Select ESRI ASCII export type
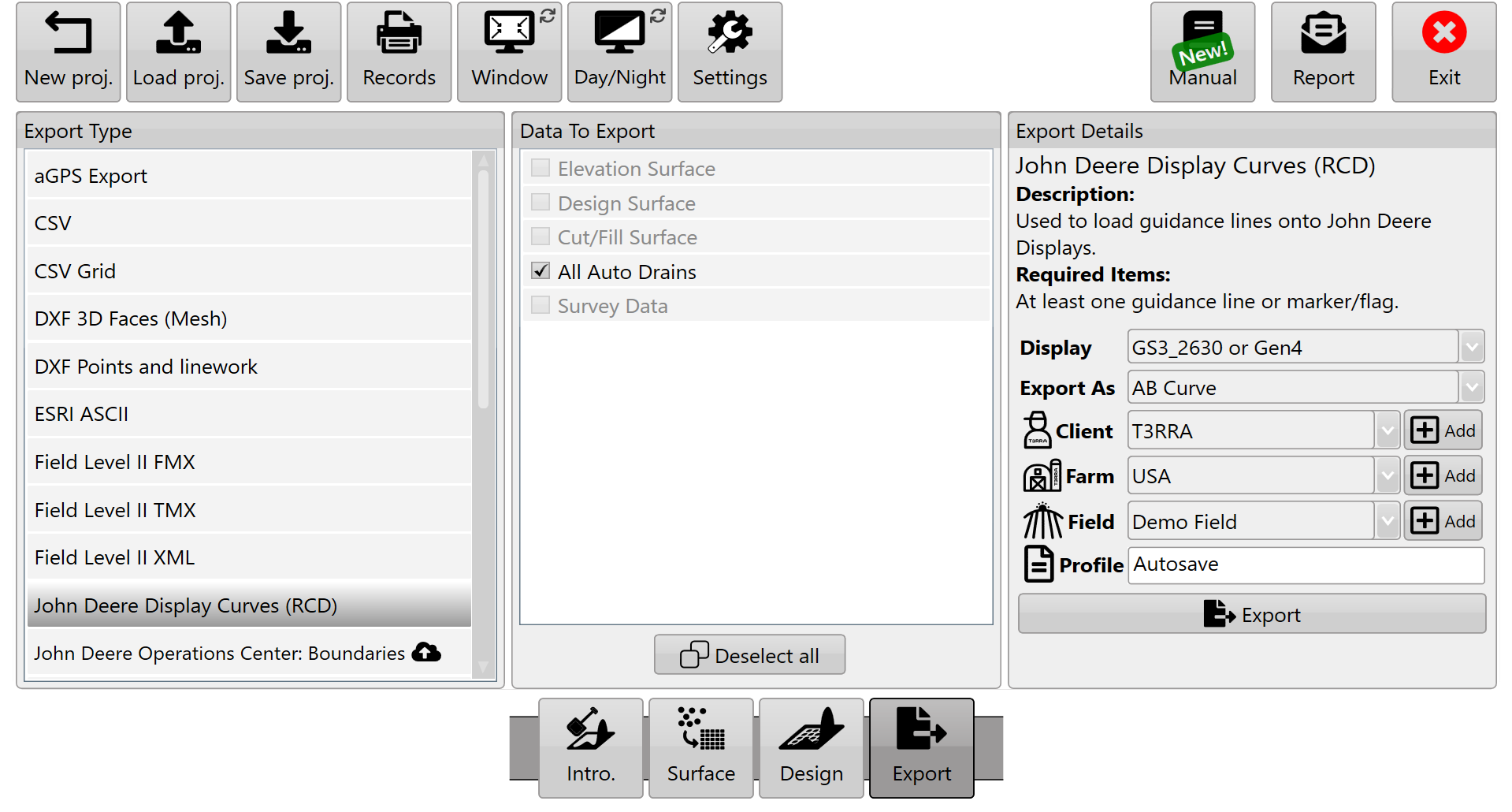This screenshot has width=1512, height=812. 249,414
